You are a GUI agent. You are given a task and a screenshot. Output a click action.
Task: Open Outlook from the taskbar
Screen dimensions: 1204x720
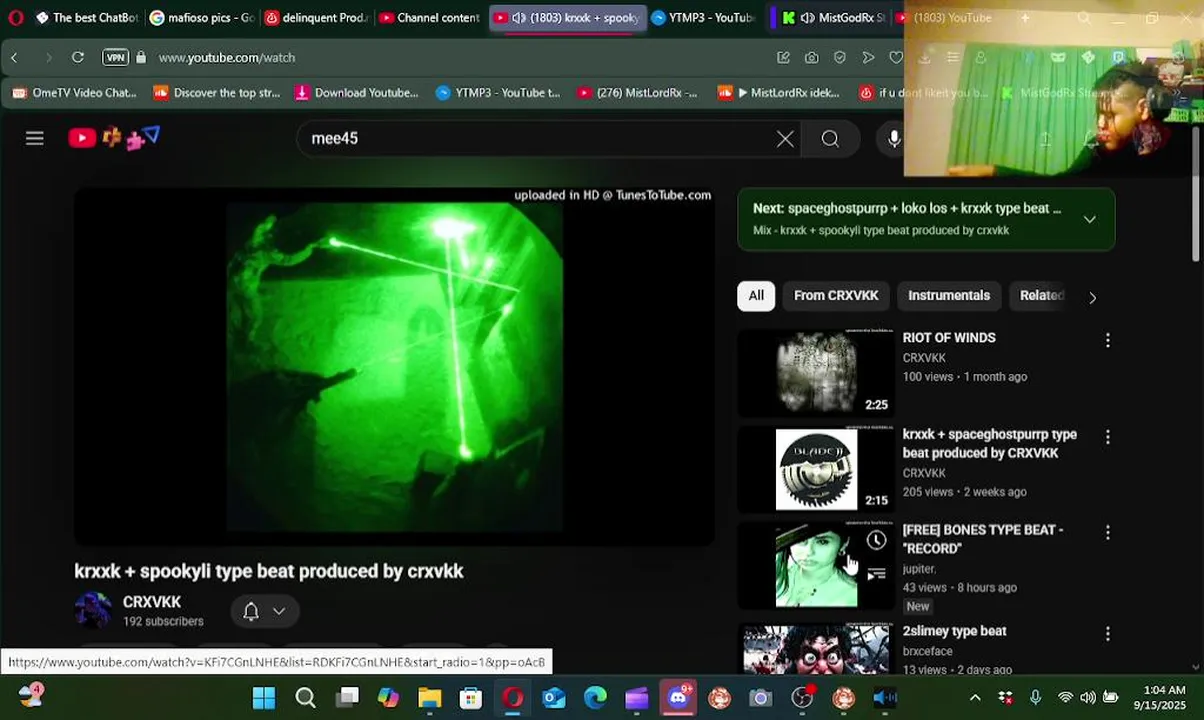pyautogui.click(x=554, y=698)
